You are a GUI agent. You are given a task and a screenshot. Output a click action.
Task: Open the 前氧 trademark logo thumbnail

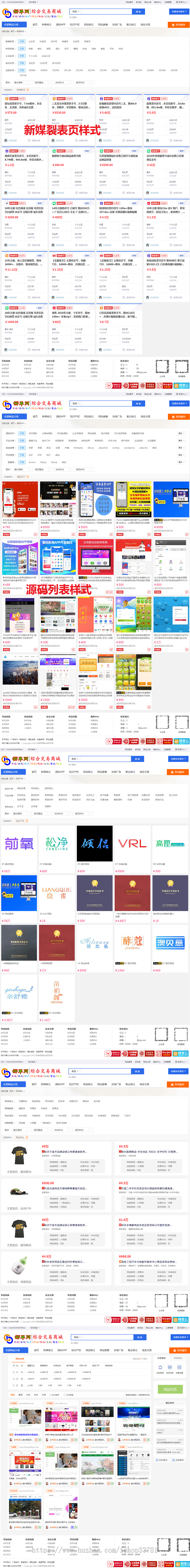[19, 843]
